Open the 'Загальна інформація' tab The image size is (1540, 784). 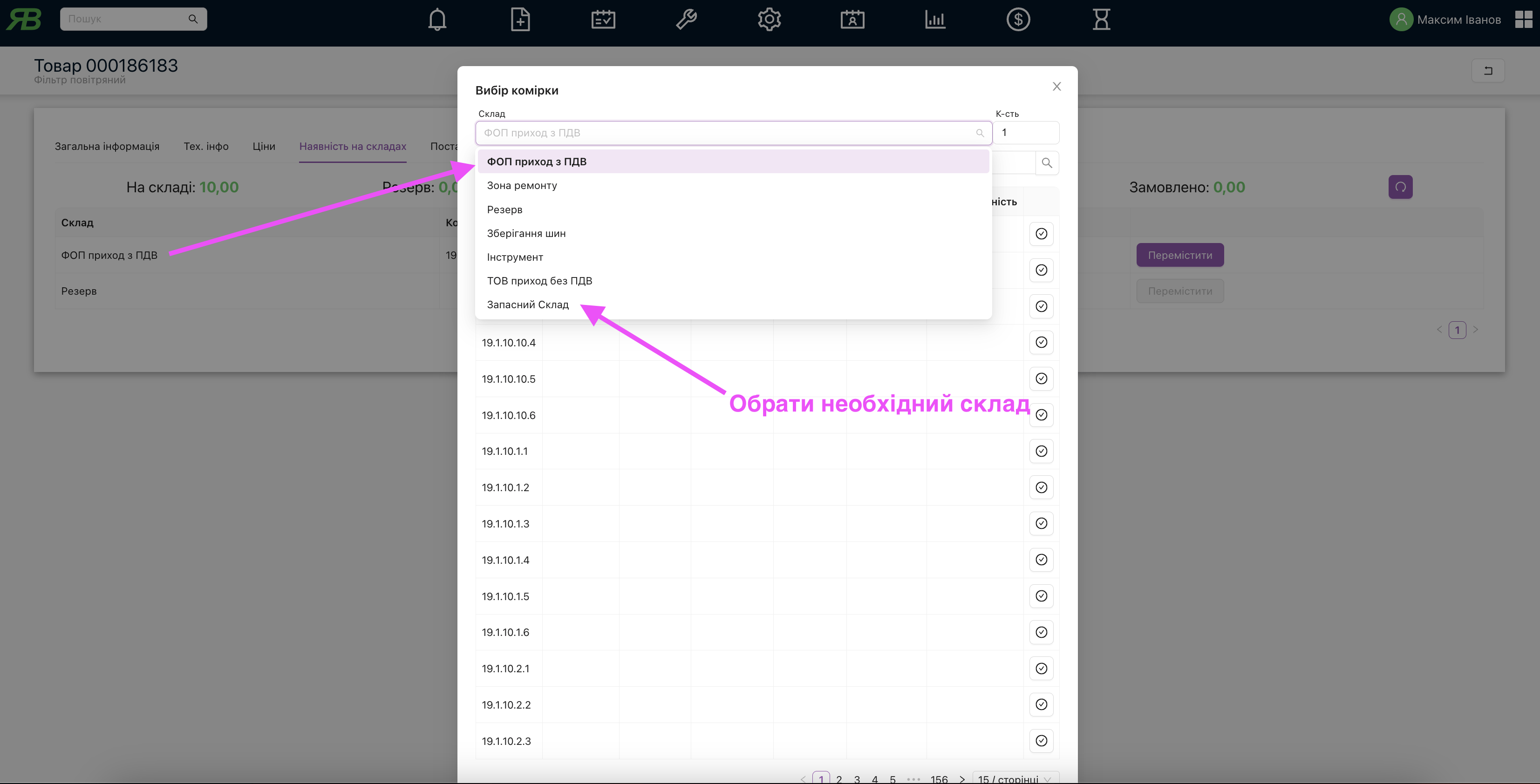click(x=107, y=146)
